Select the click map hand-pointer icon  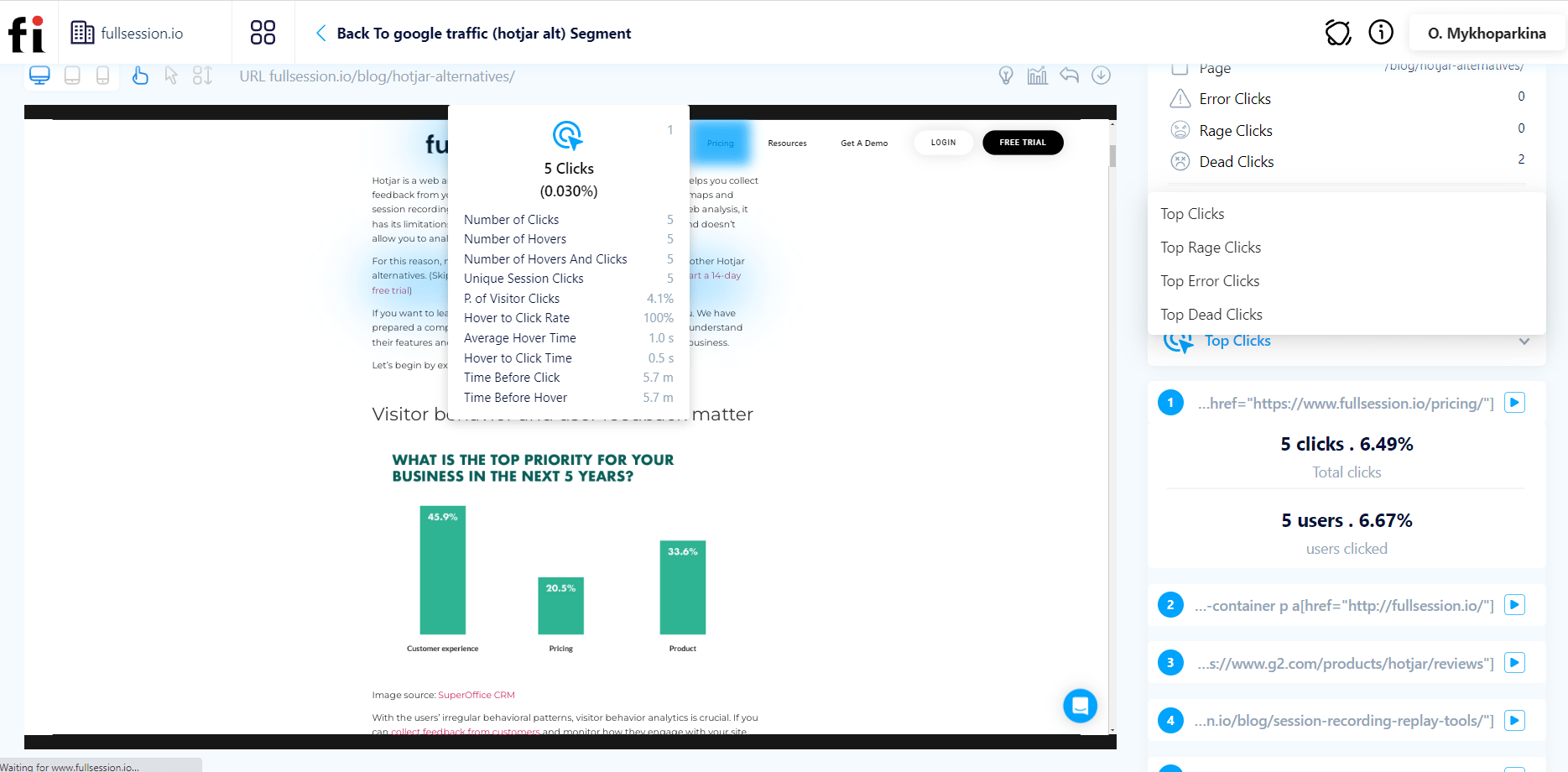[x=140, y=76]
